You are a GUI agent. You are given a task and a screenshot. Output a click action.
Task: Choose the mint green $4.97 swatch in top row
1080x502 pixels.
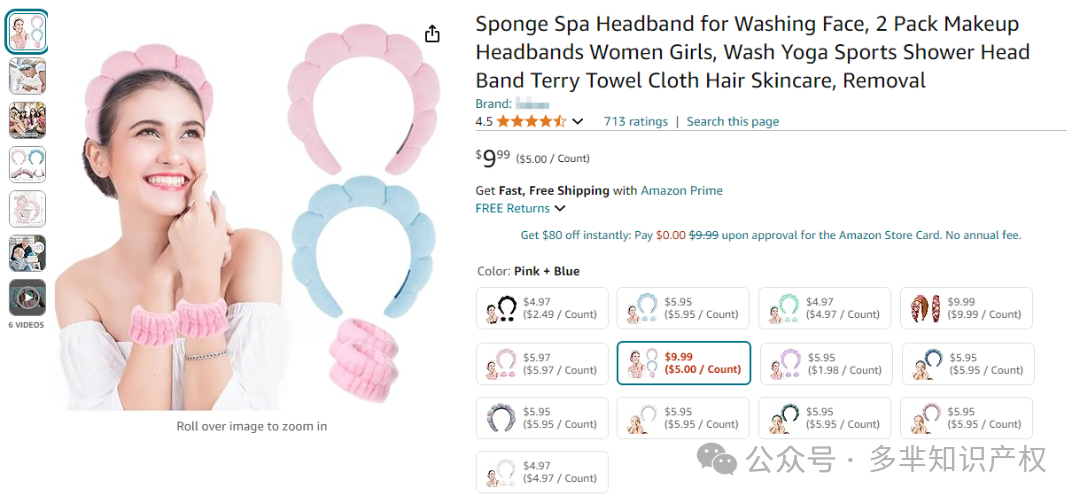[825, 308]
